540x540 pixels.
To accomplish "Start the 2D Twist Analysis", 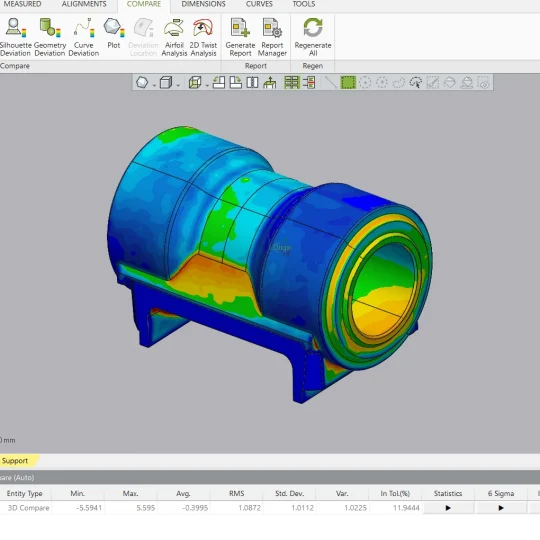I will [x=203, y=37].
